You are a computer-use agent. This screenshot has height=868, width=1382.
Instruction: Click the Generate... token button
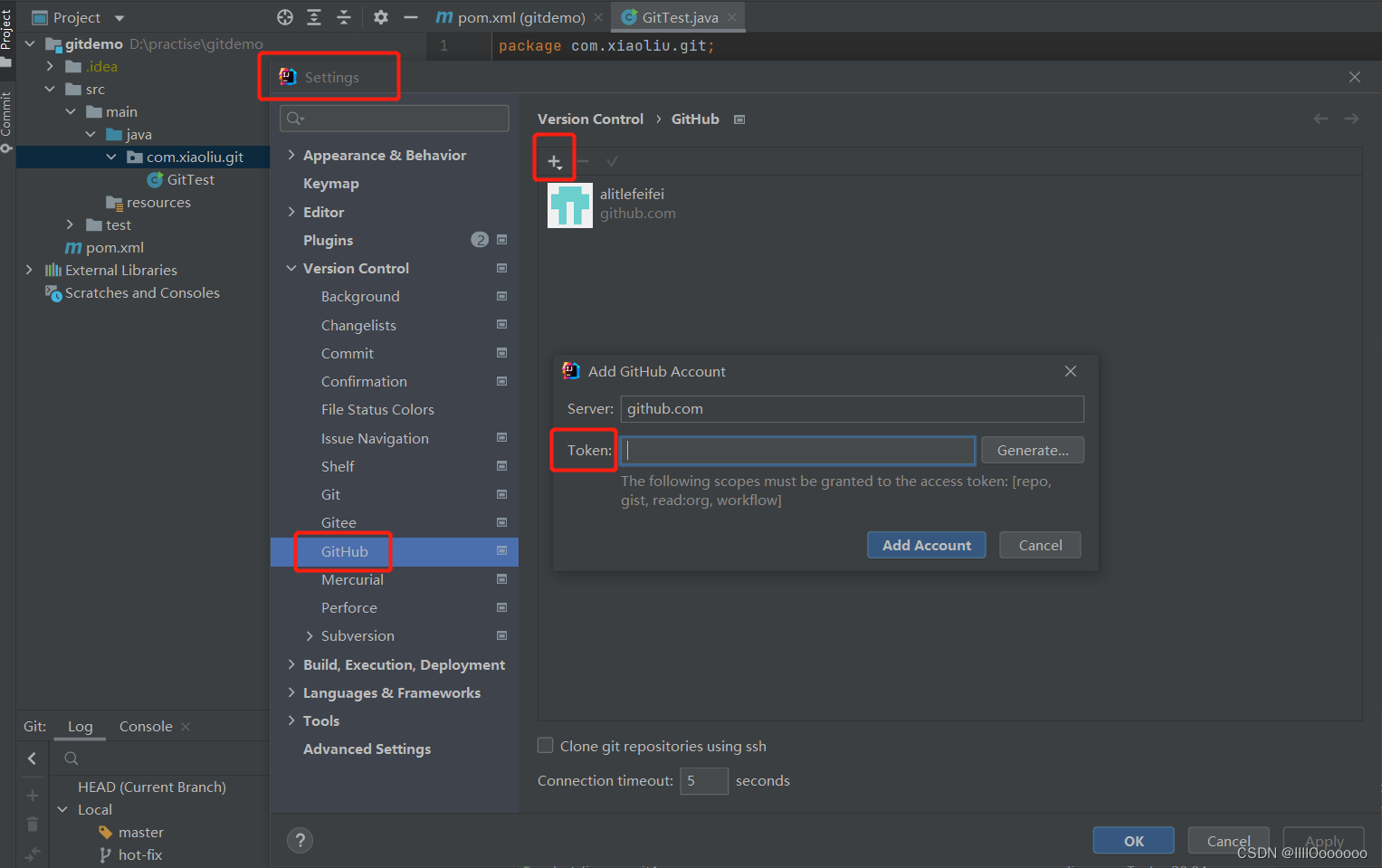(x=1033, y=450)
